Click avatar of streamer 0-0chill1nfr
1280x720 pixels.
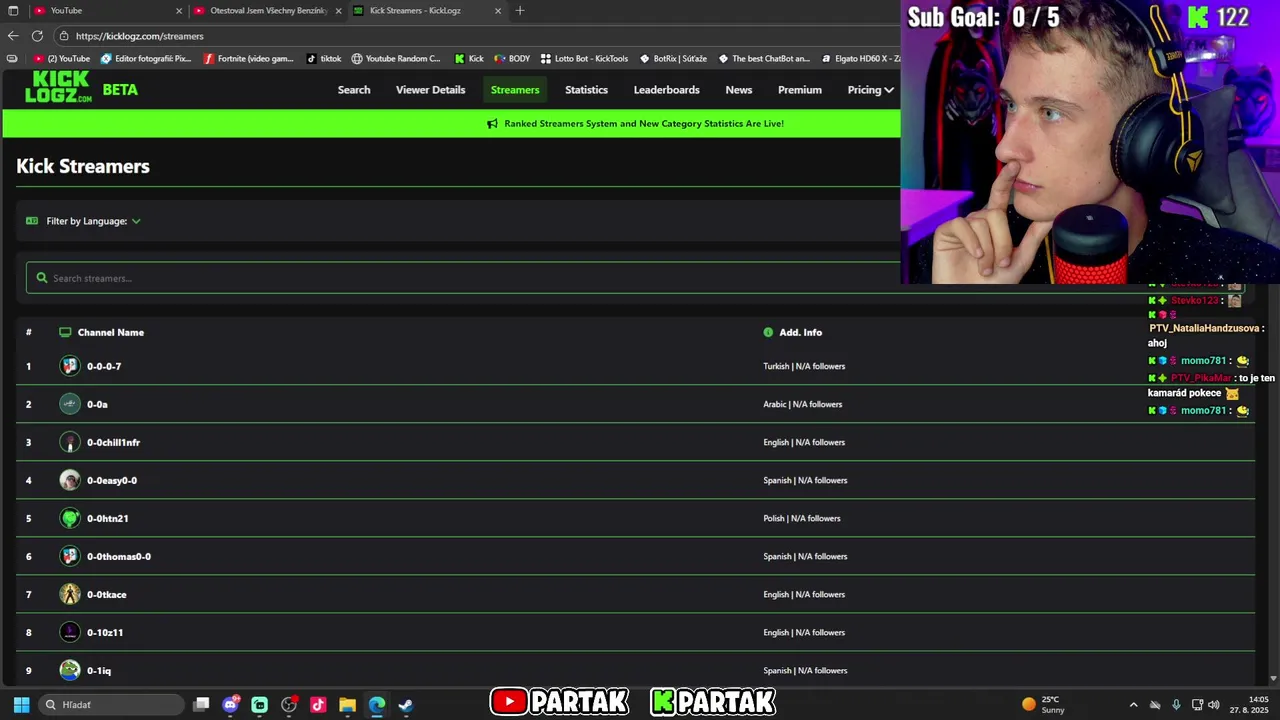tap(70, 442)
